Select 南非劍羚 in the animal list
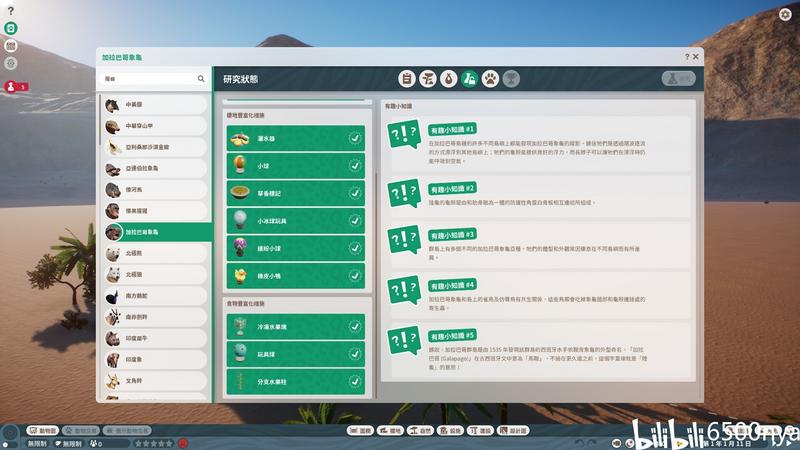 pos(155,317)
